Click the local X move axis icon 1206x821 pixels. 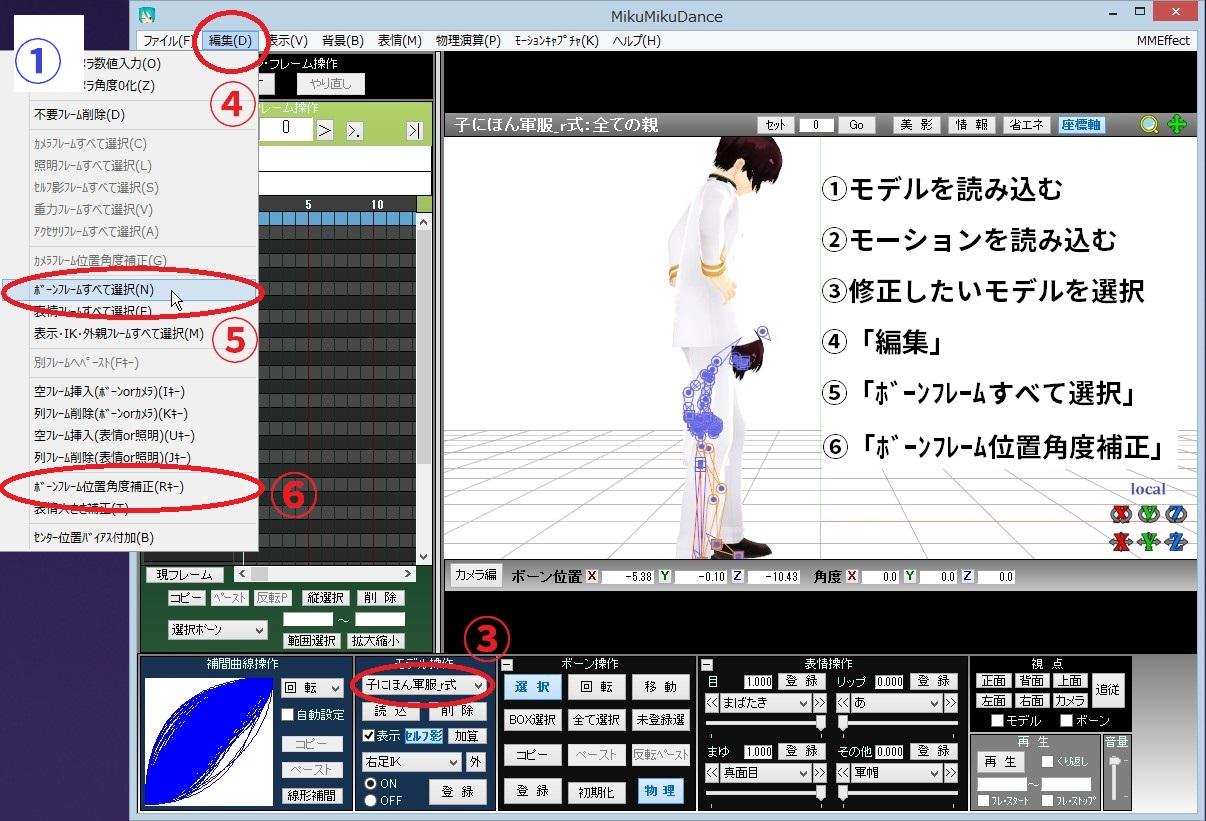tap(1121, 542)
